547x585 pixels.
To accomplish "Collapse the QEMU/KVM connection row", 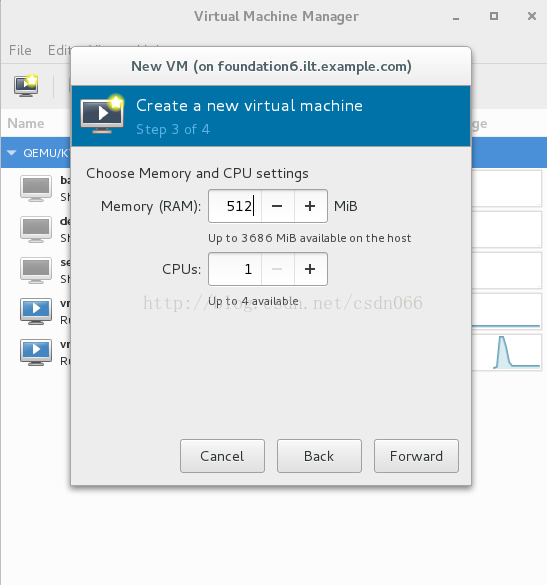I will [x=12, y=153].
